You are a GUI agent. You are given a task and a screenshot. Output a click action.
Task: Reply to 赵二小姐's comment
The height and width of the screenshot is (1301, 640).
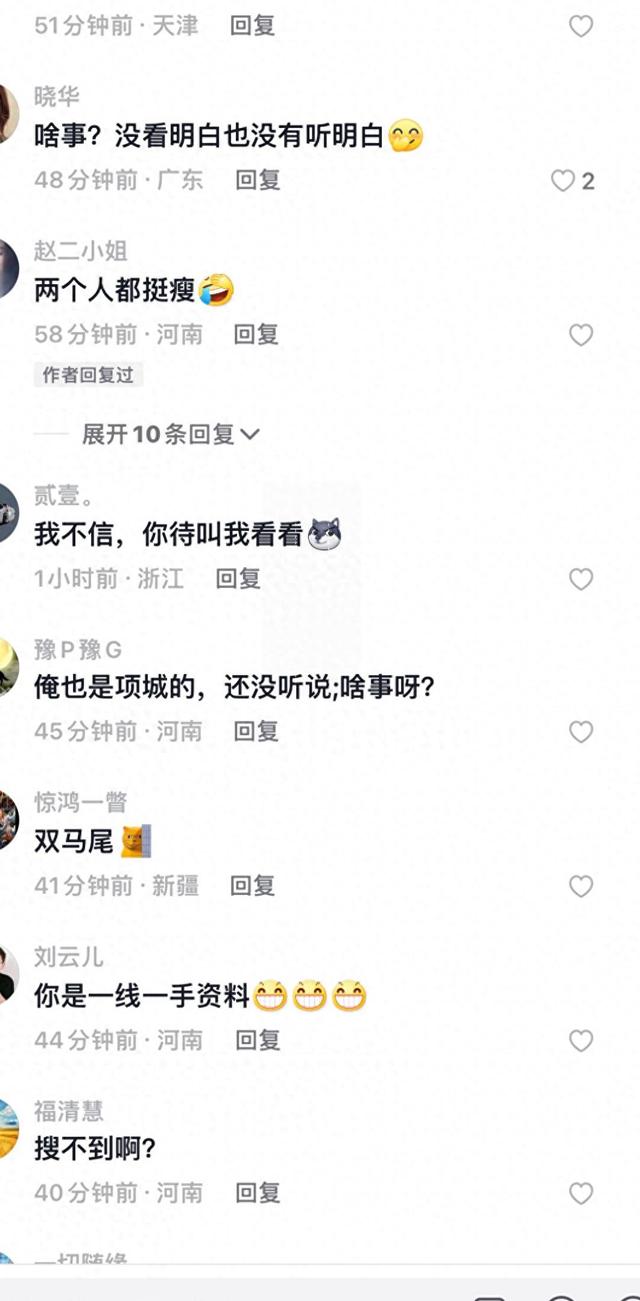pyautogui.click(x=256, y=334)
